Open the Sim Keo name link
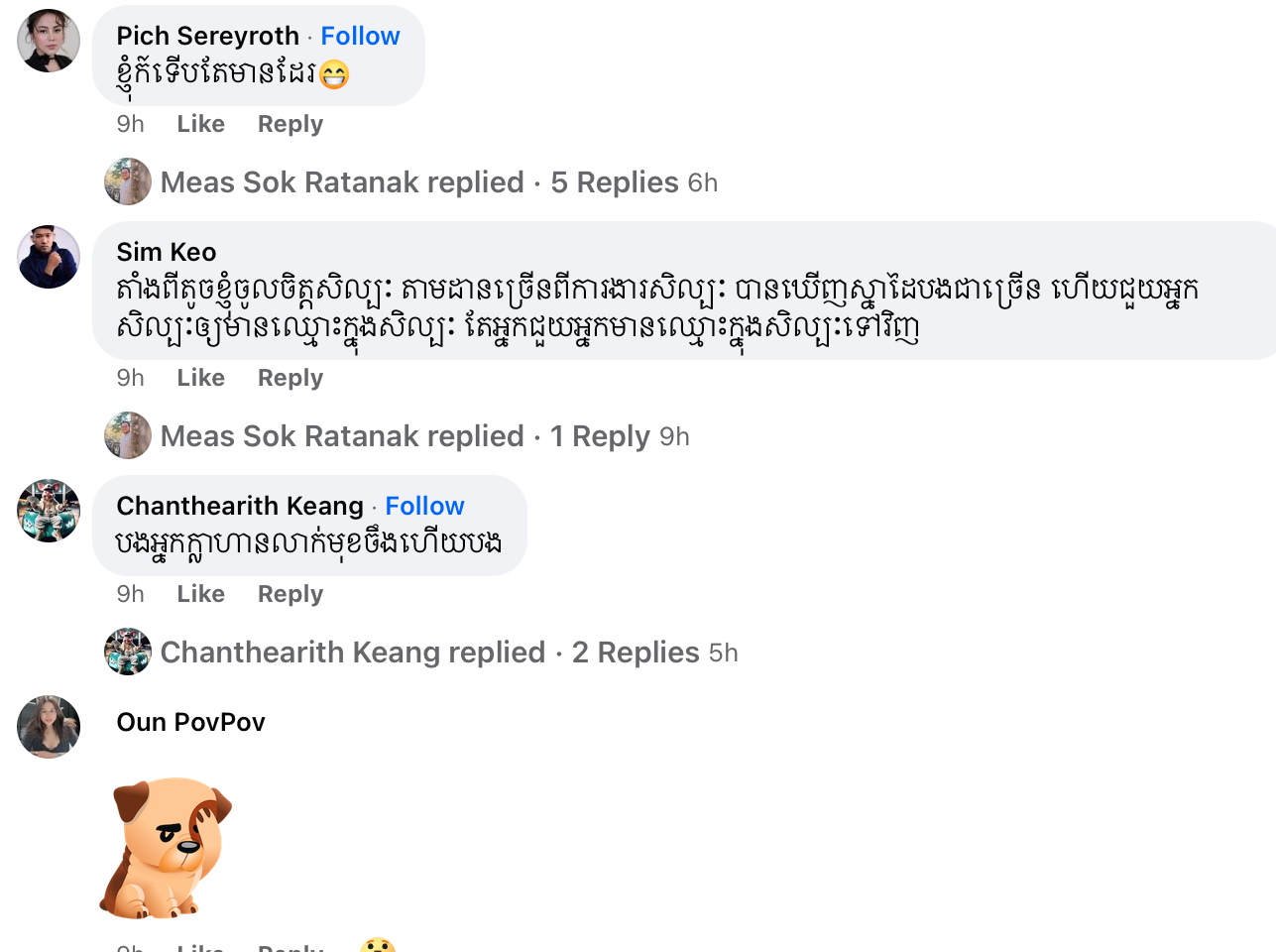 coord(166,252)
